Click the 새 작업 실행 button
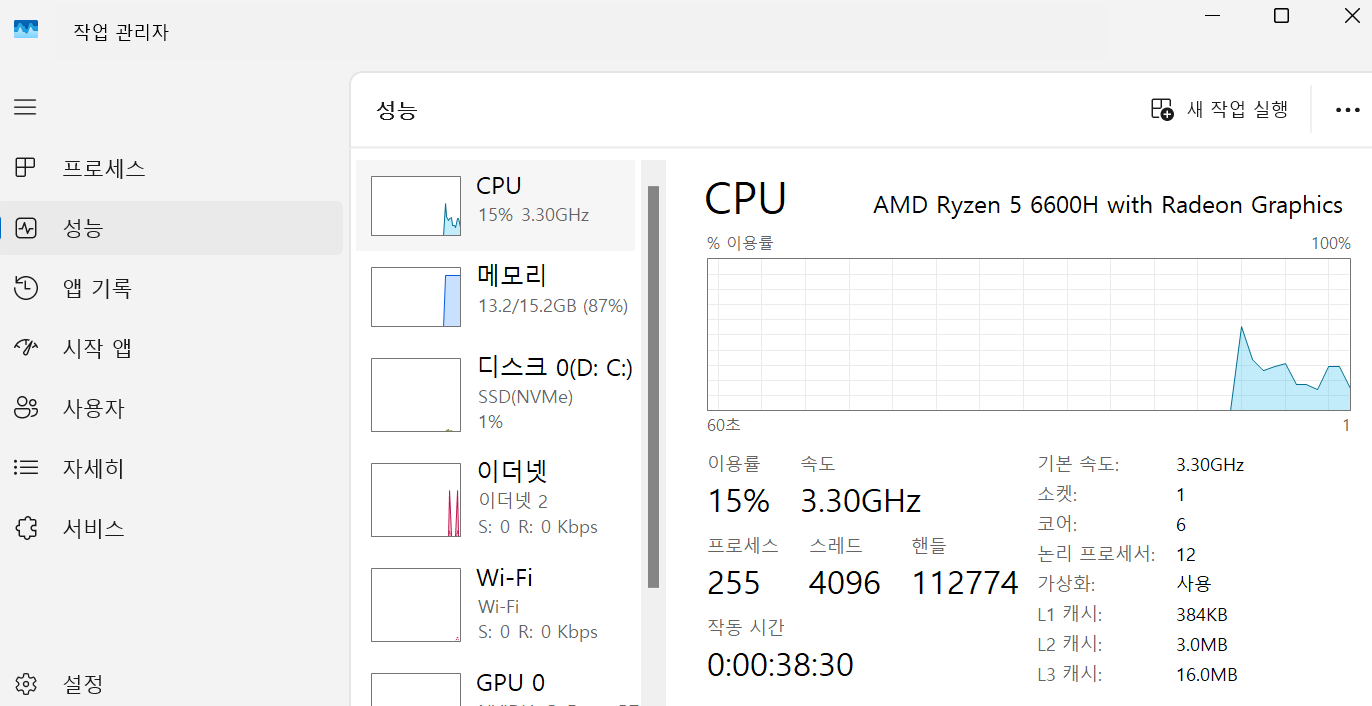Viewport: 1372px width, 706px height. click(1219, 109)
